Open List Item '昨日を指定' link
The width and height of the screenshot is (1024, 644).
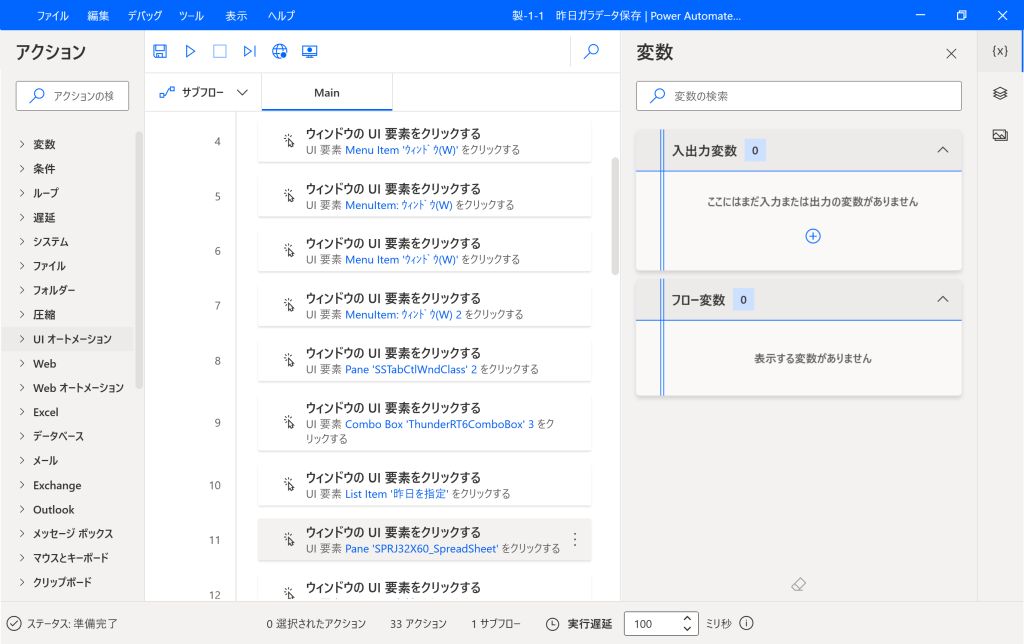pos(396,494)
